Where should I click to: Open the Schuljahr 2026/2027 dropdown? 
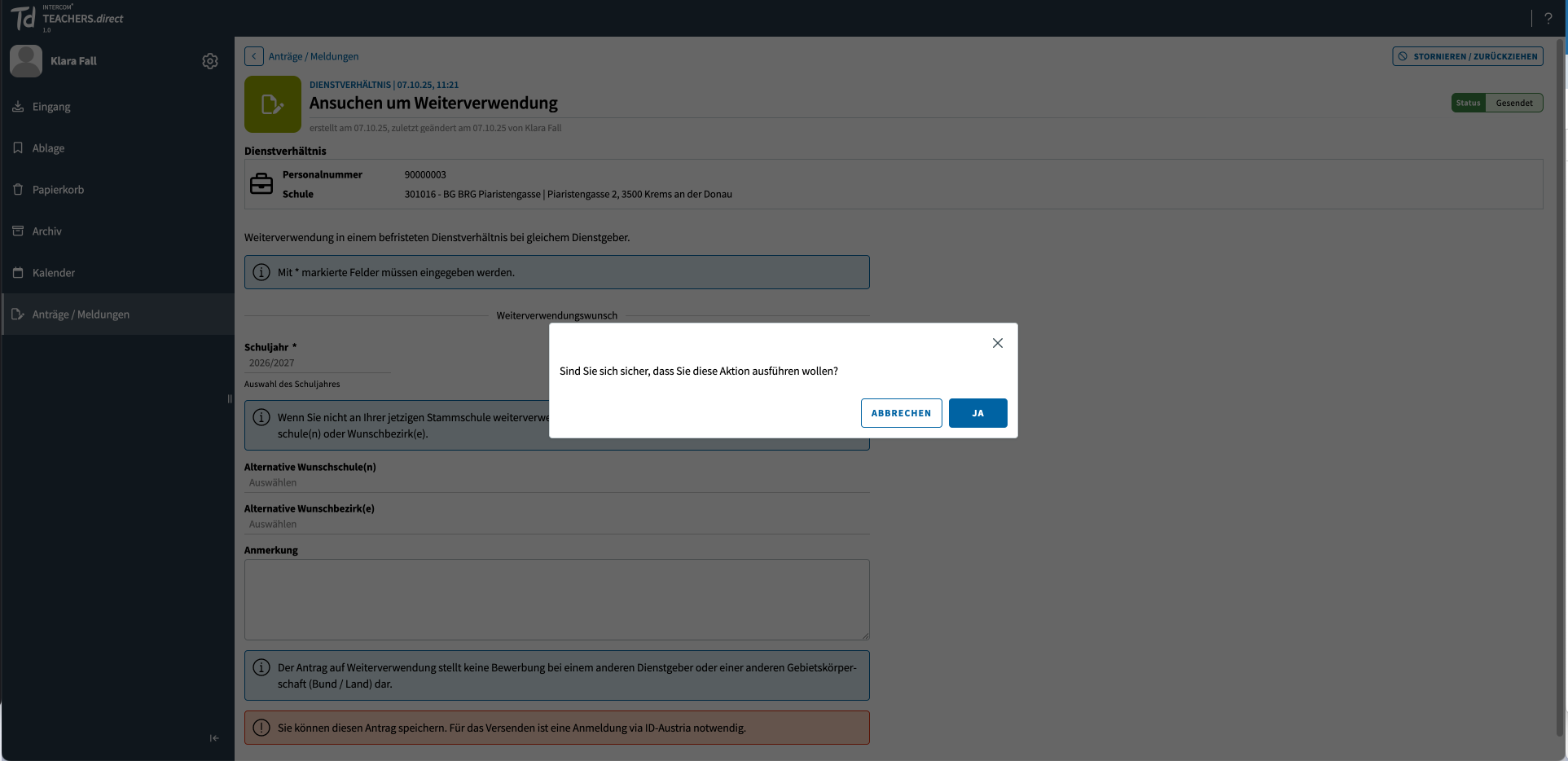pos(317,363)
